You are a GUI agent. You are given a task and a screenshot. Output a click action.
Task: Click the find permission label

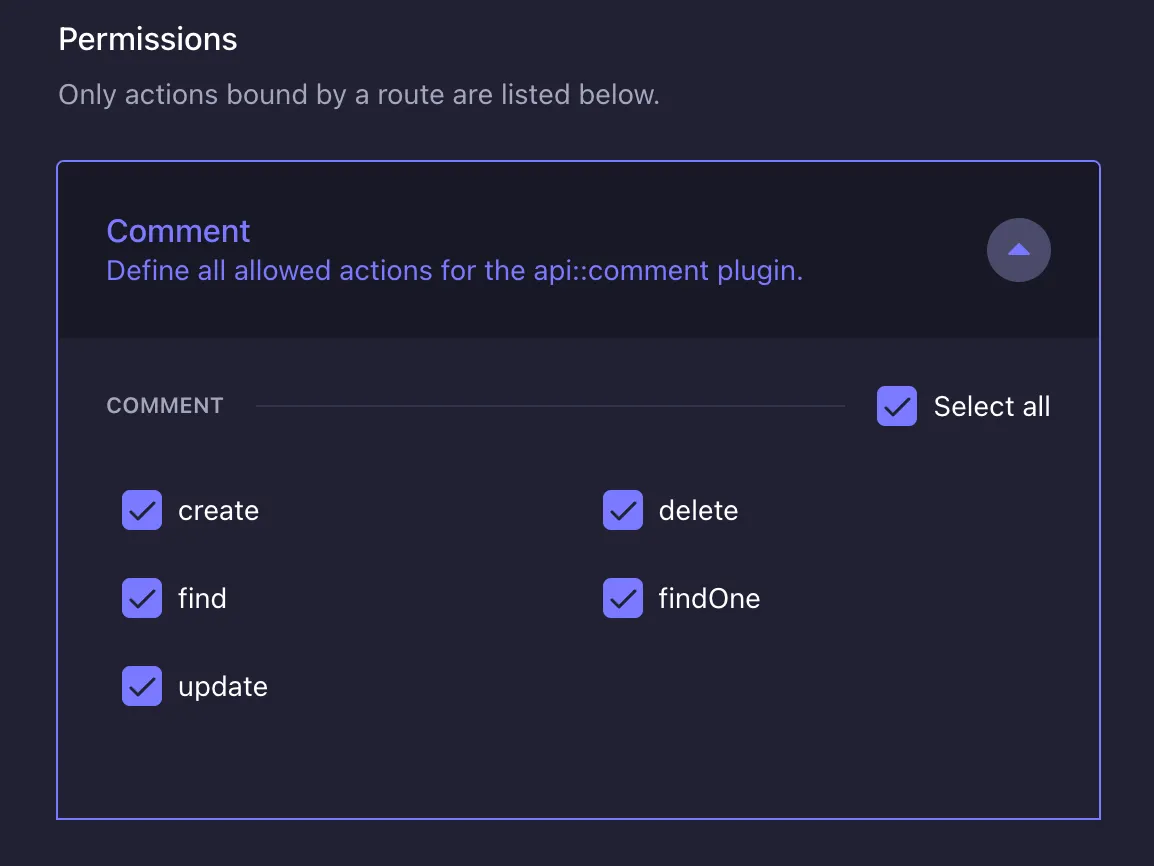[x=202, y=598]
